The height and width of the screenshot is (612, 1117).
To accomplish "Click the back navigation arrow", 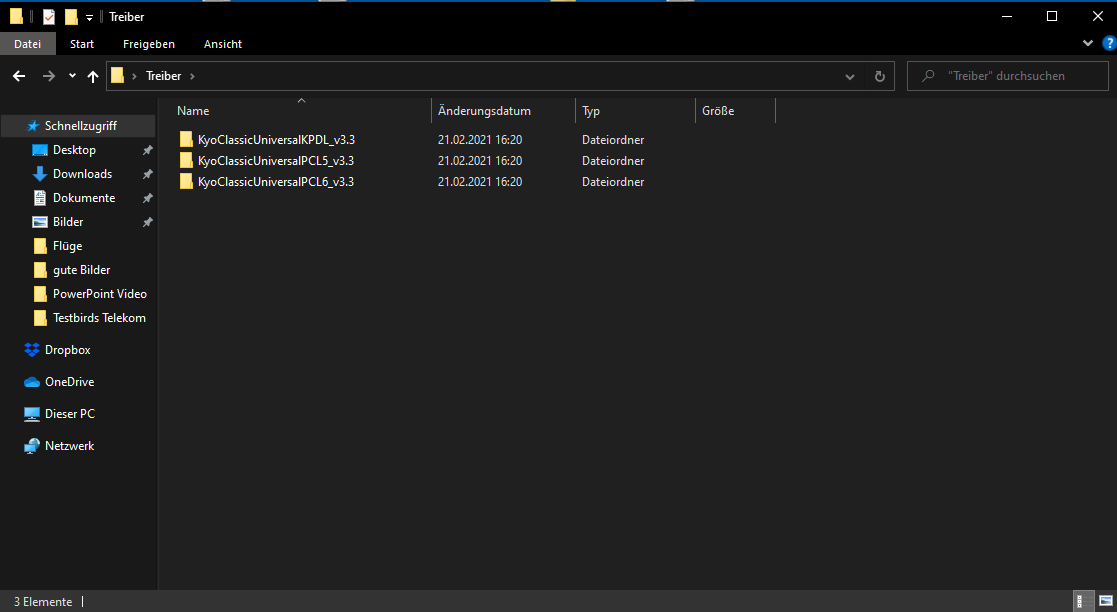I will click(x=19, y=76).
